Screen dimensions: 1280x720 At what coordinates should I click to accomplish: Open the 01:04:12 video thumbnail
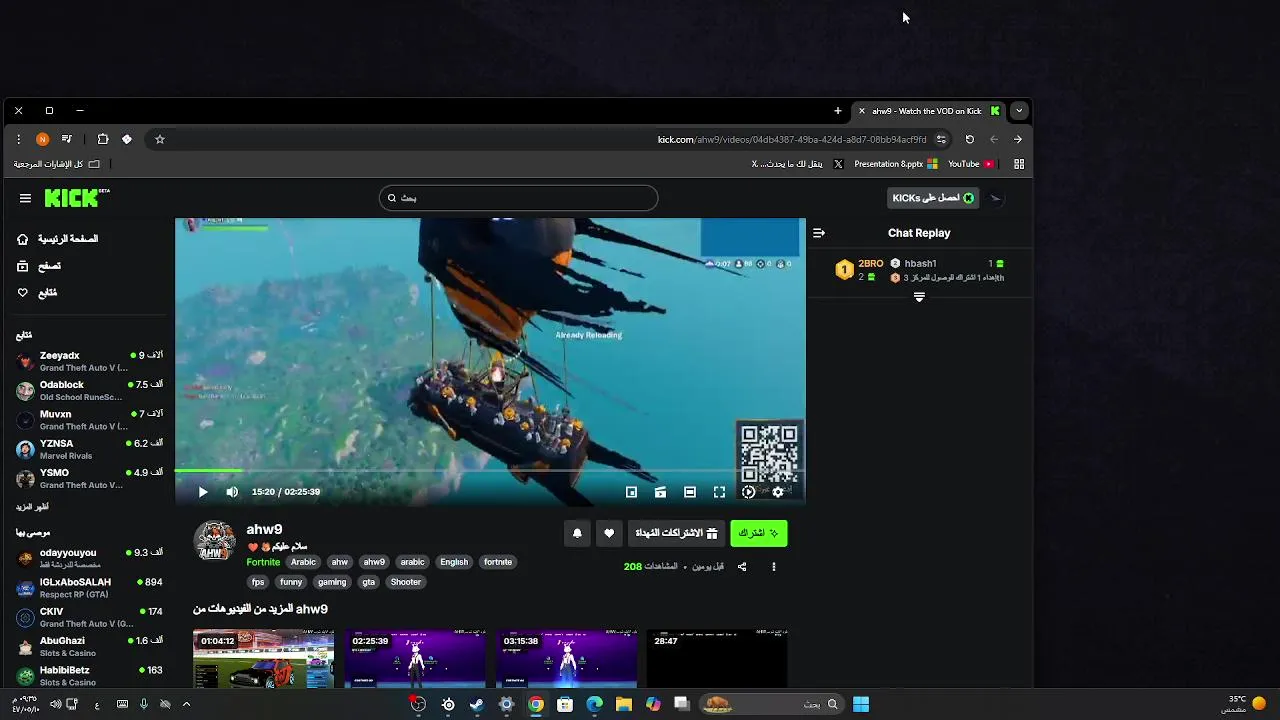[x=263, y=659]
